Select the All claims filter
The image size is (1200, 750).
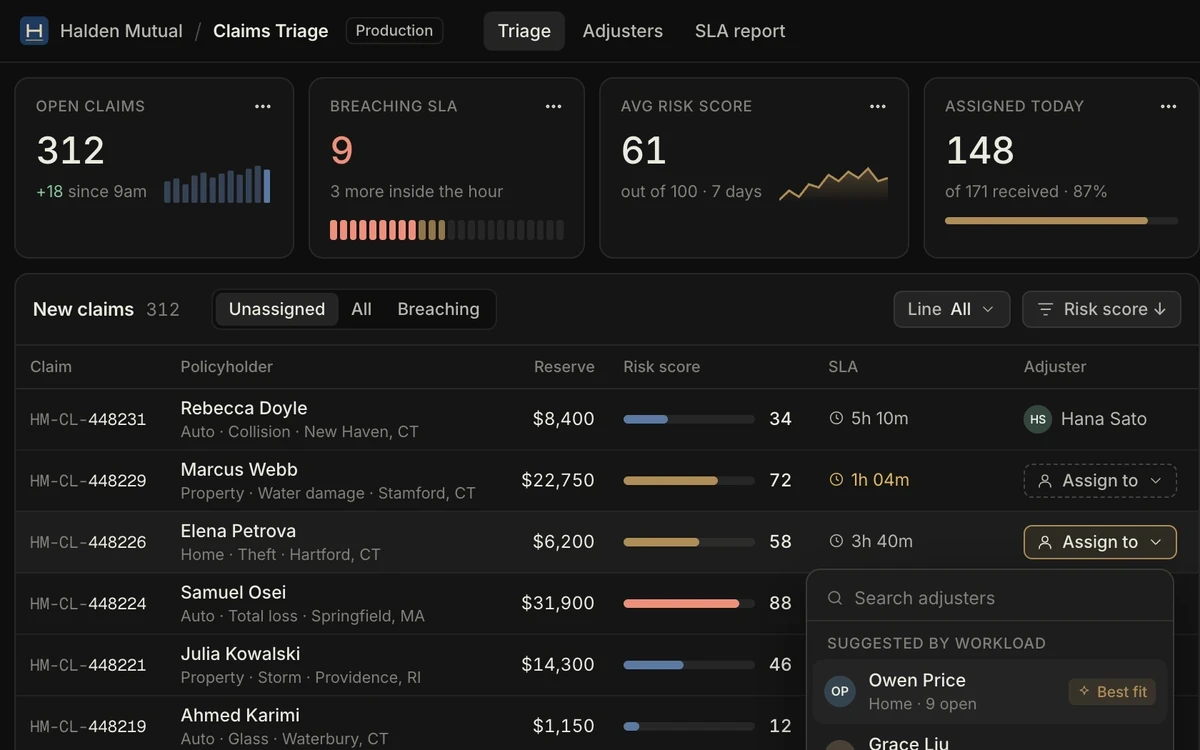(x=362, y=309)
